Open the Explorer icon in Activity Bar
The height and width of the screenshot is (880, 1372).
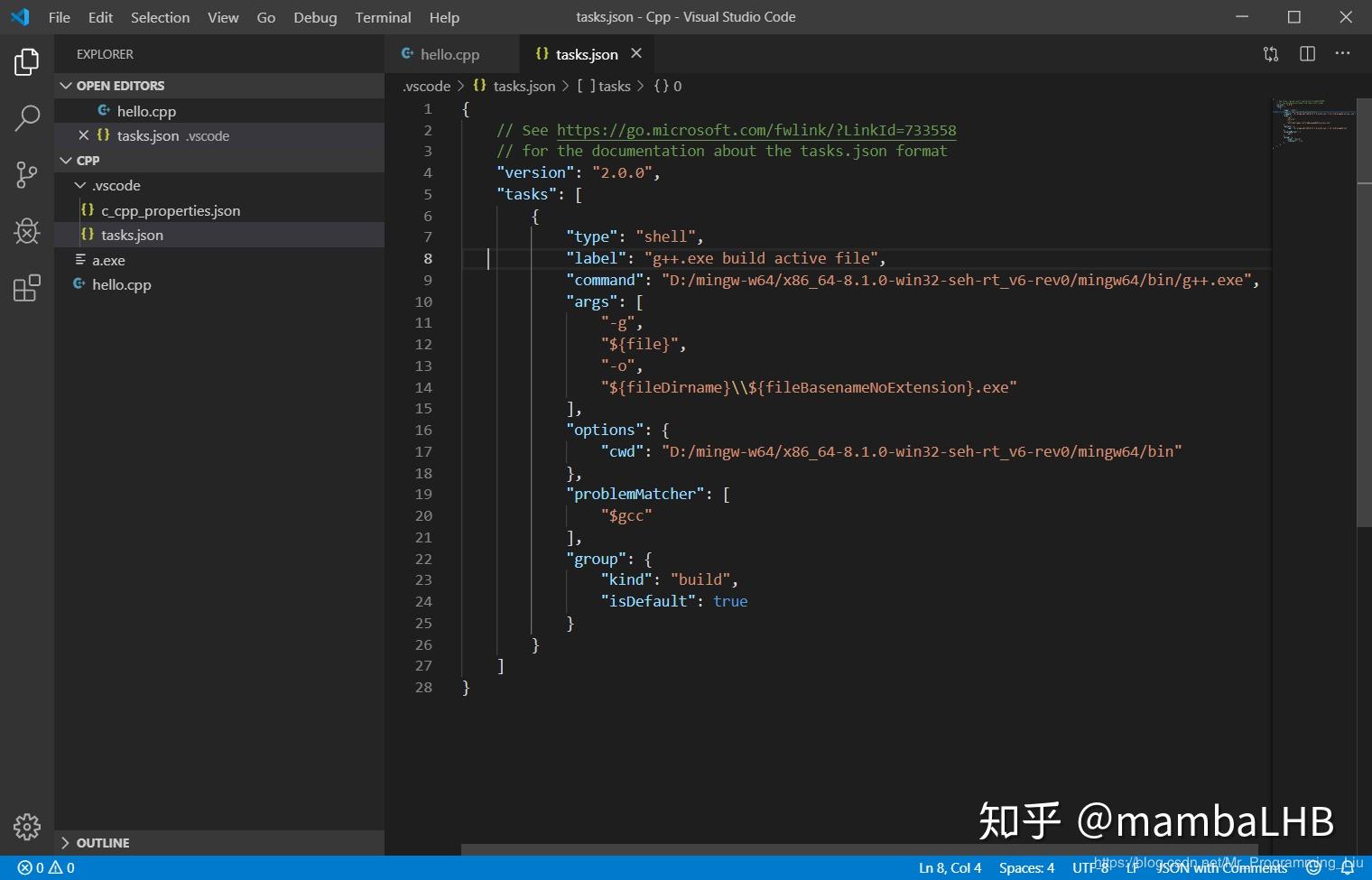[26, 61]
